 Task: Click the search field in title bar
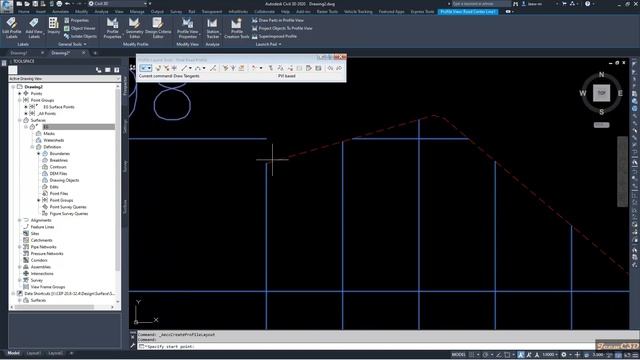tap(481, 4)
